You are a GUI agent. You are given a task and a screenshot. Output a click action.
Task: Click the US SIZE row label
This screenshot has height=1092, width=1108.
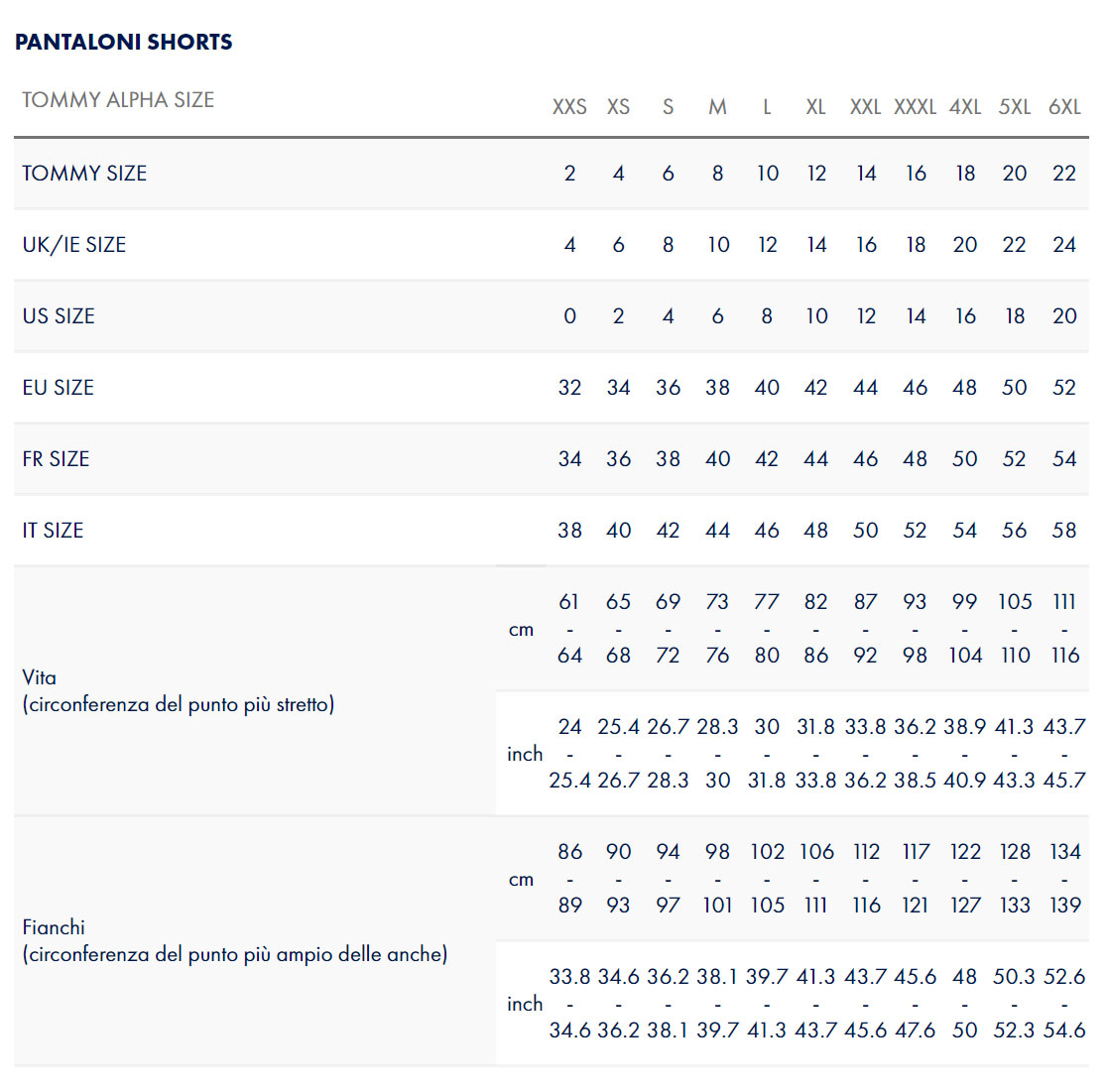[59, 315]
